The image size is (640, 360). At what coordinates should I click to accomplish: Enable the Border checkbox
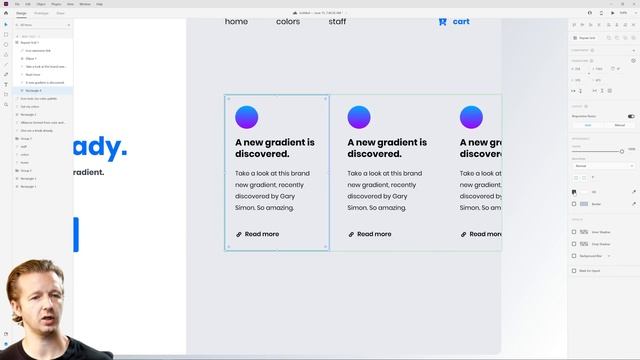(x=574, y=204)
